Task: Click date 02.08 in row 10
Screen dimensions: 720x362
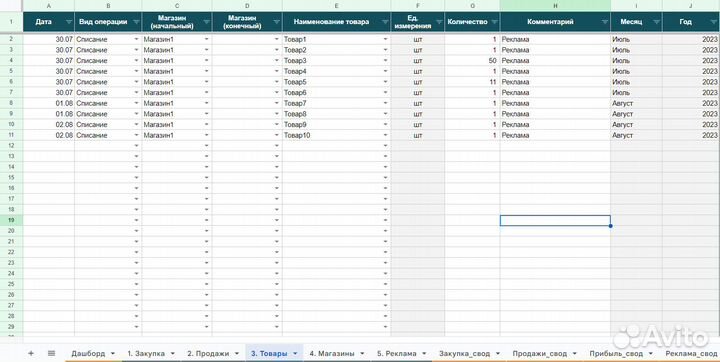Action: (x=49, y=124)
